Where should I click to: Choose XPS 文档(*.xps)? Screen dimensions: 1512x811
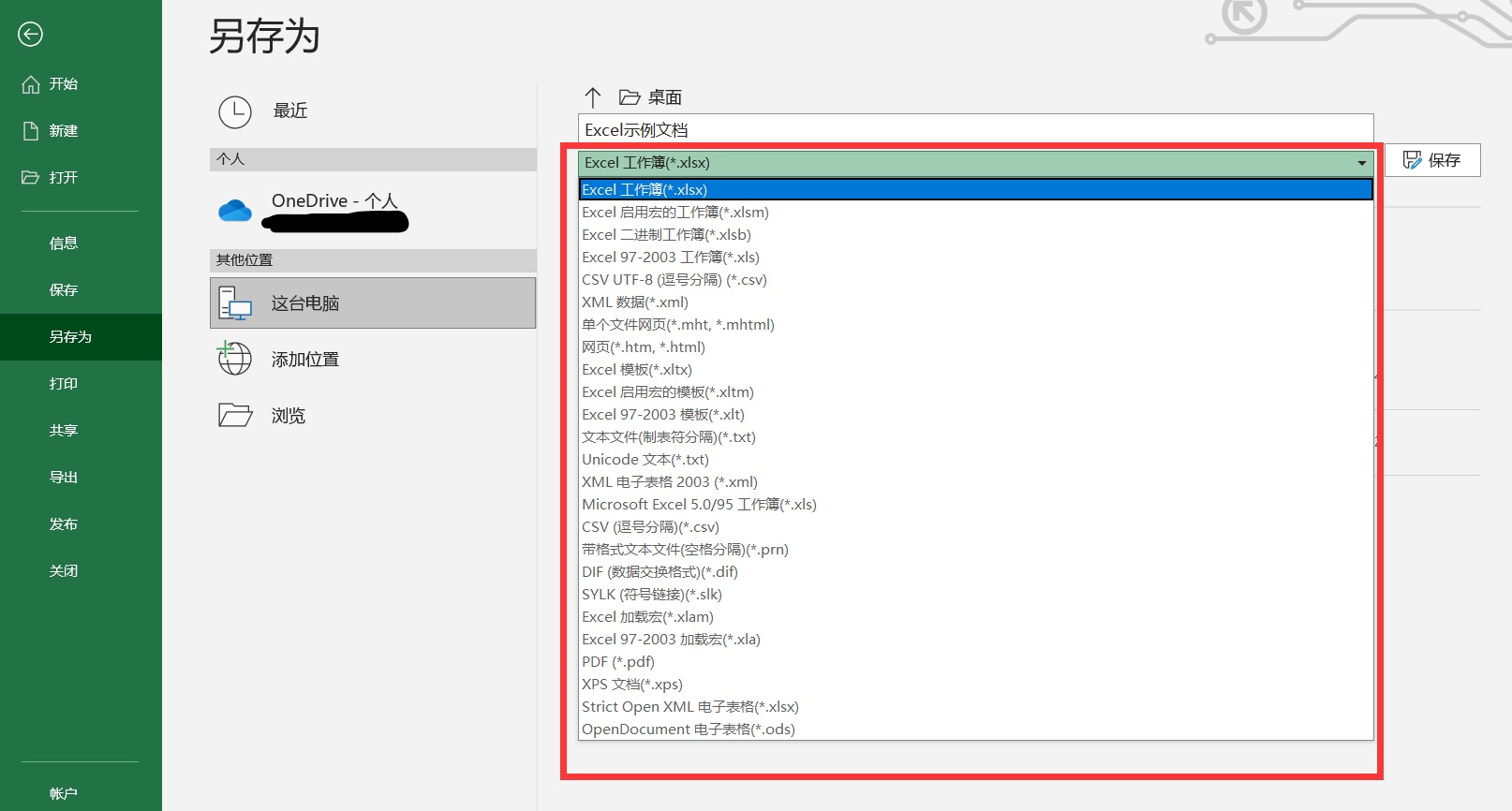tap(975, 685)
